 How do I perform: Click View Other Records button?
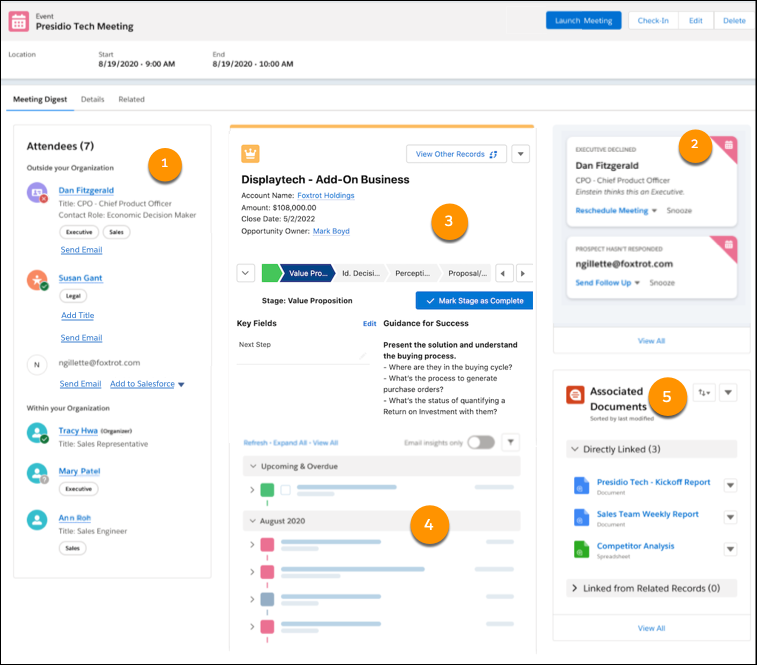456,154
